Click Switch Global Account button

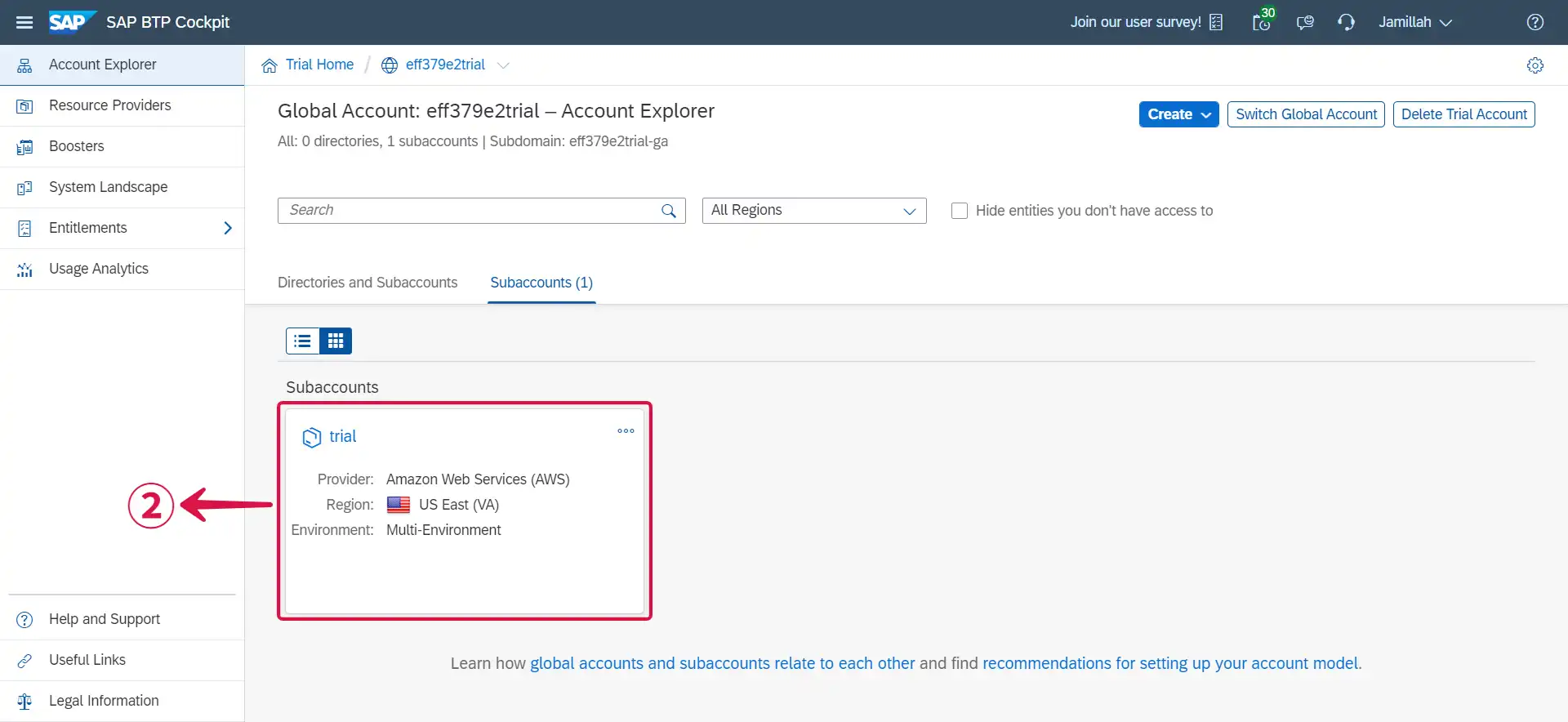coord(1306,114)
